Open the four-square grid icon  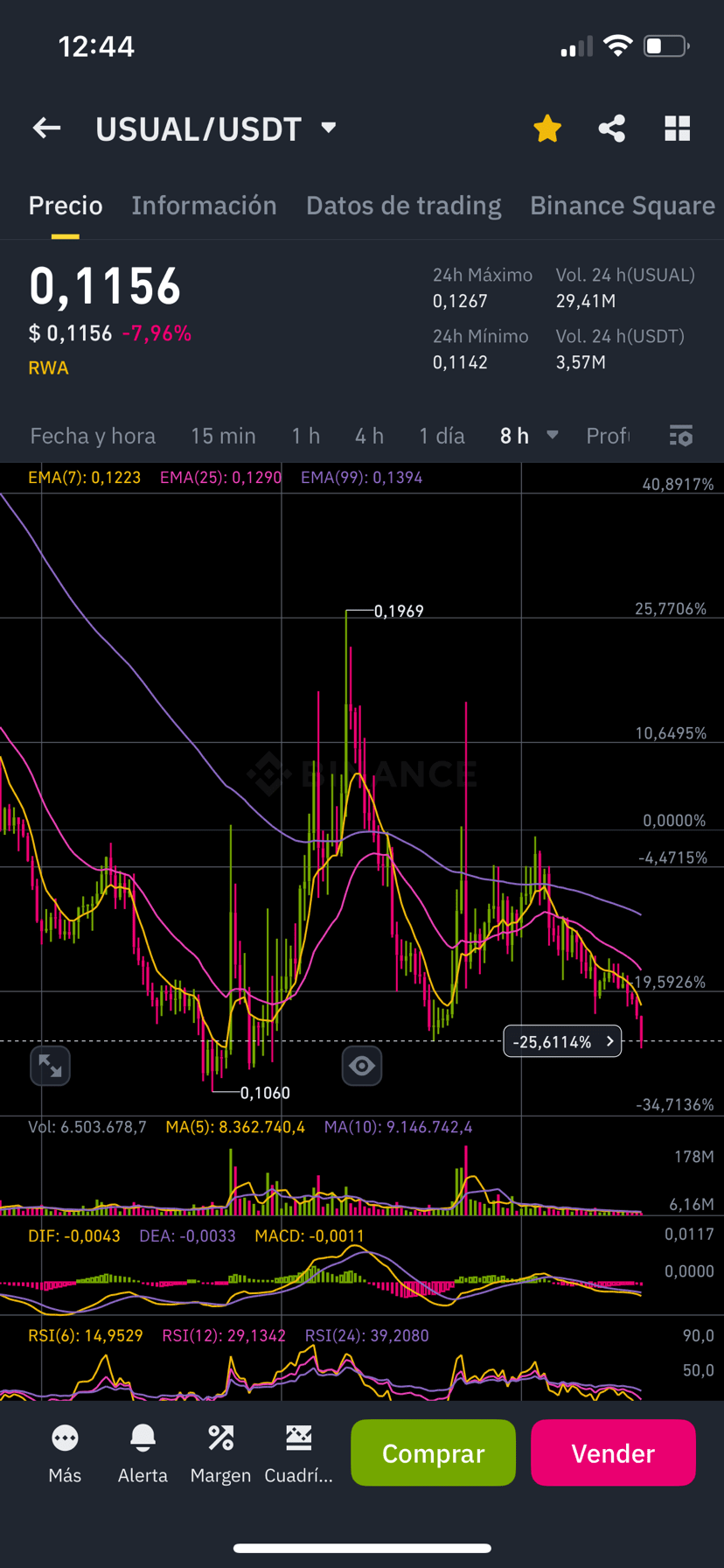[678, 129]
